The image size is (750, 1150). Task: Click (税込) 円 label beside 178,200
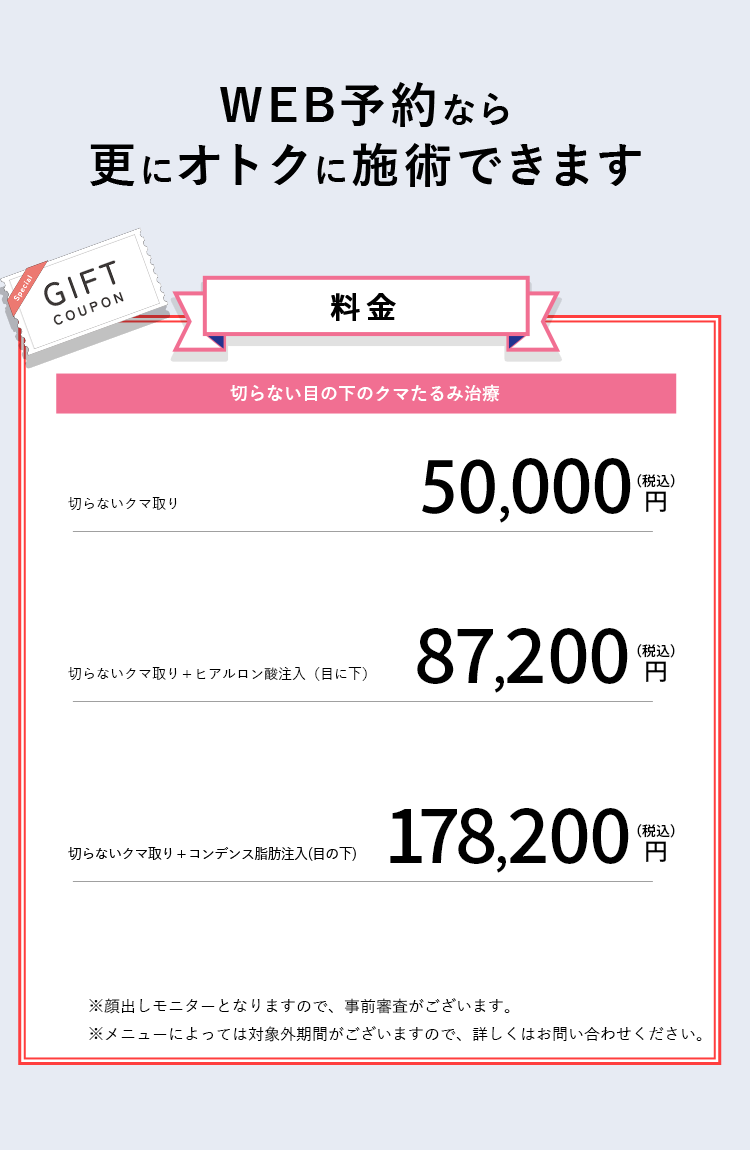[x=655, y=842]
